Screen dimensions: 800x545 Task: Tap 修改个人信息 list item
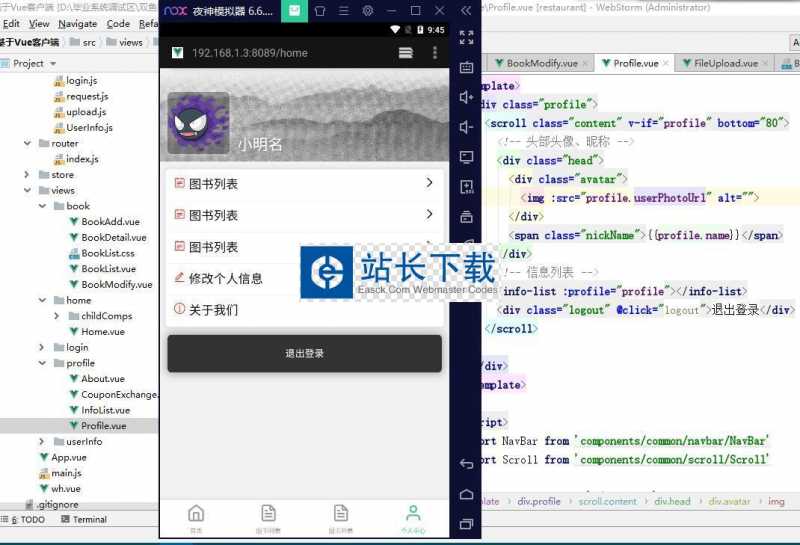[226, 278]
